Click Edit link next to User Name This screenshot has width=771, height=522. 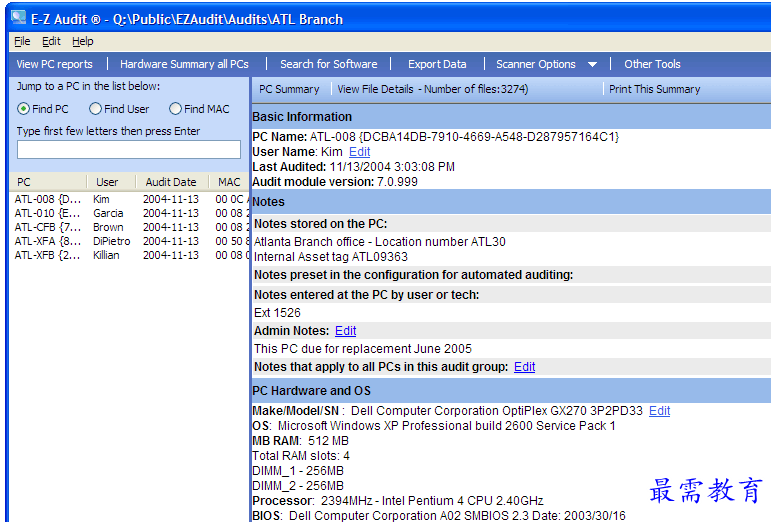[359, 152]
